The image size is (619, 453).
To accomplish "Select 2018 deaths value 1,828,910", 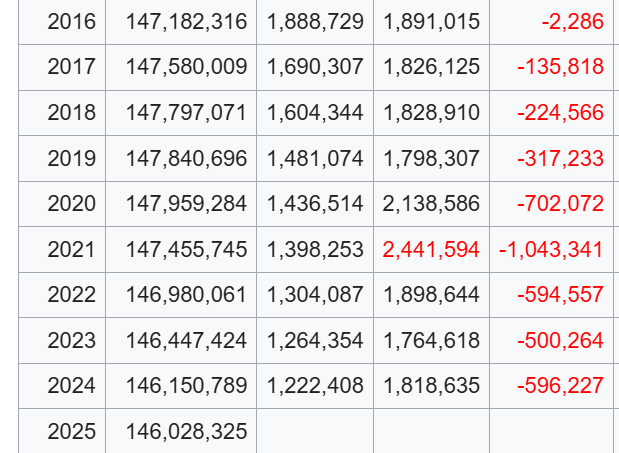I will [431, 113].
